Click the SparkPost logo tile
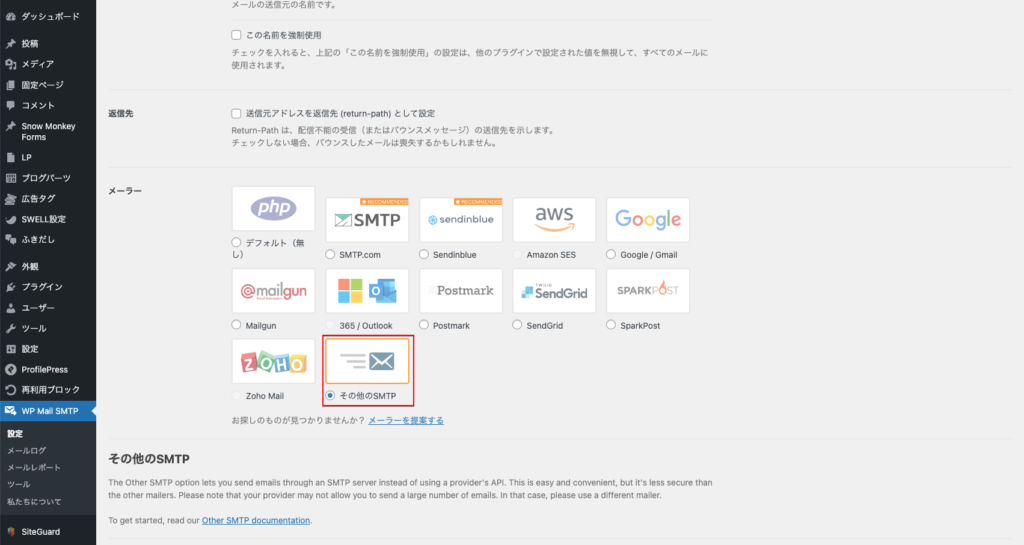 [x=648, y=290]
